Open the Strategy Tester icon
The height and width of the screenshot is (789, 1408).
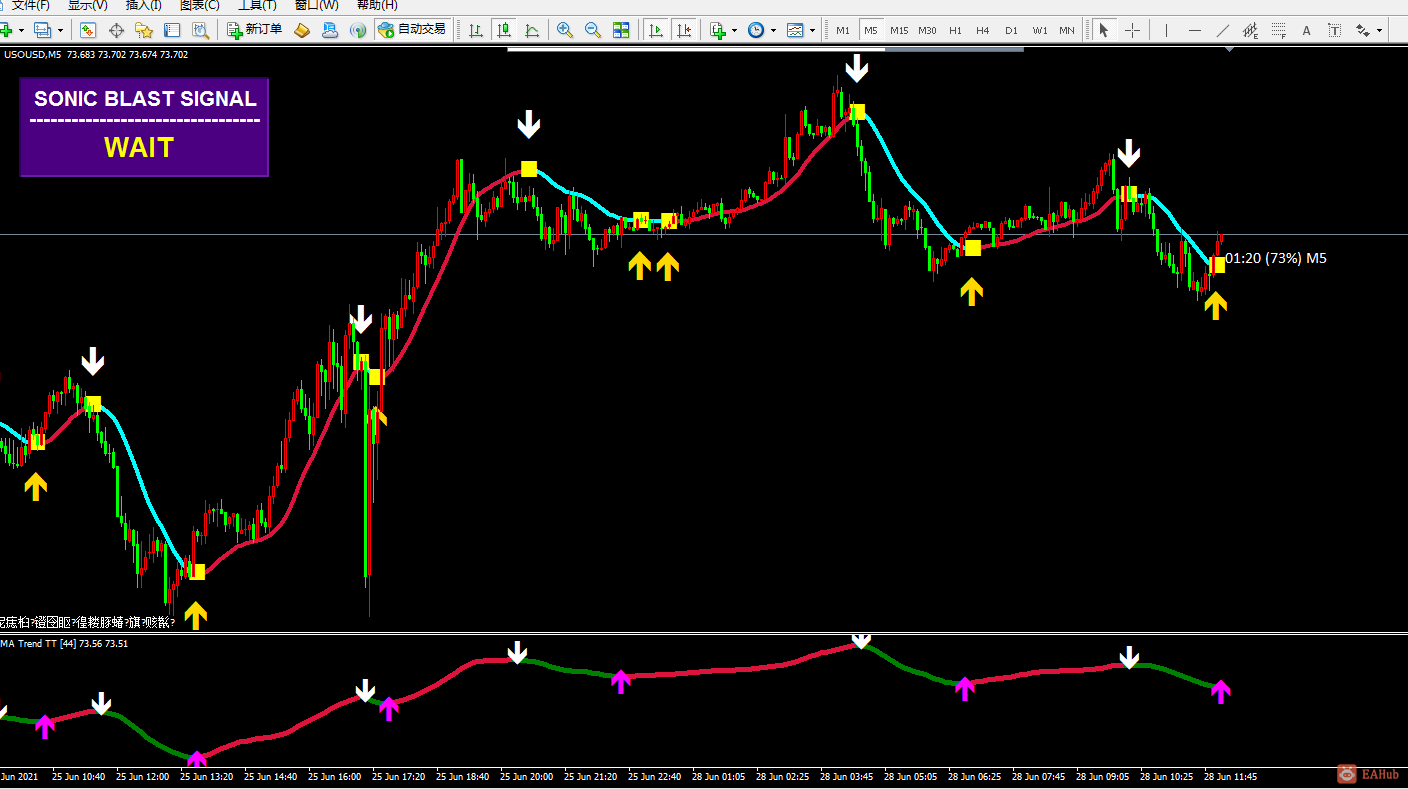(x=200, y=30)
